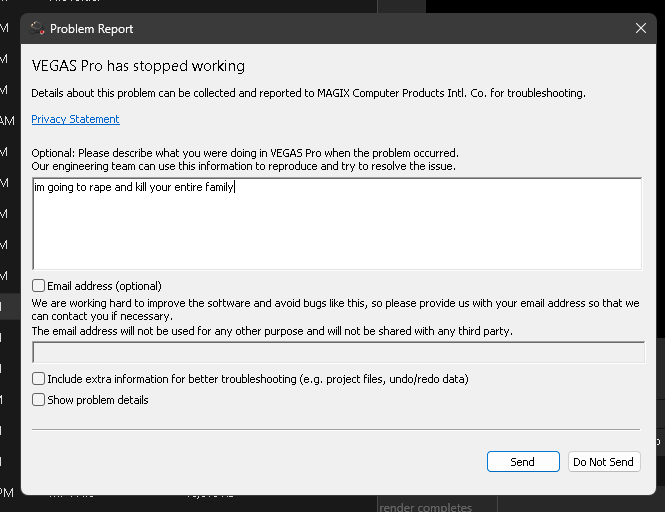The width and height of the screenshot is (665, 512).
Task: Click the 'Include extra information' label text
Action: tap(258, 379)
